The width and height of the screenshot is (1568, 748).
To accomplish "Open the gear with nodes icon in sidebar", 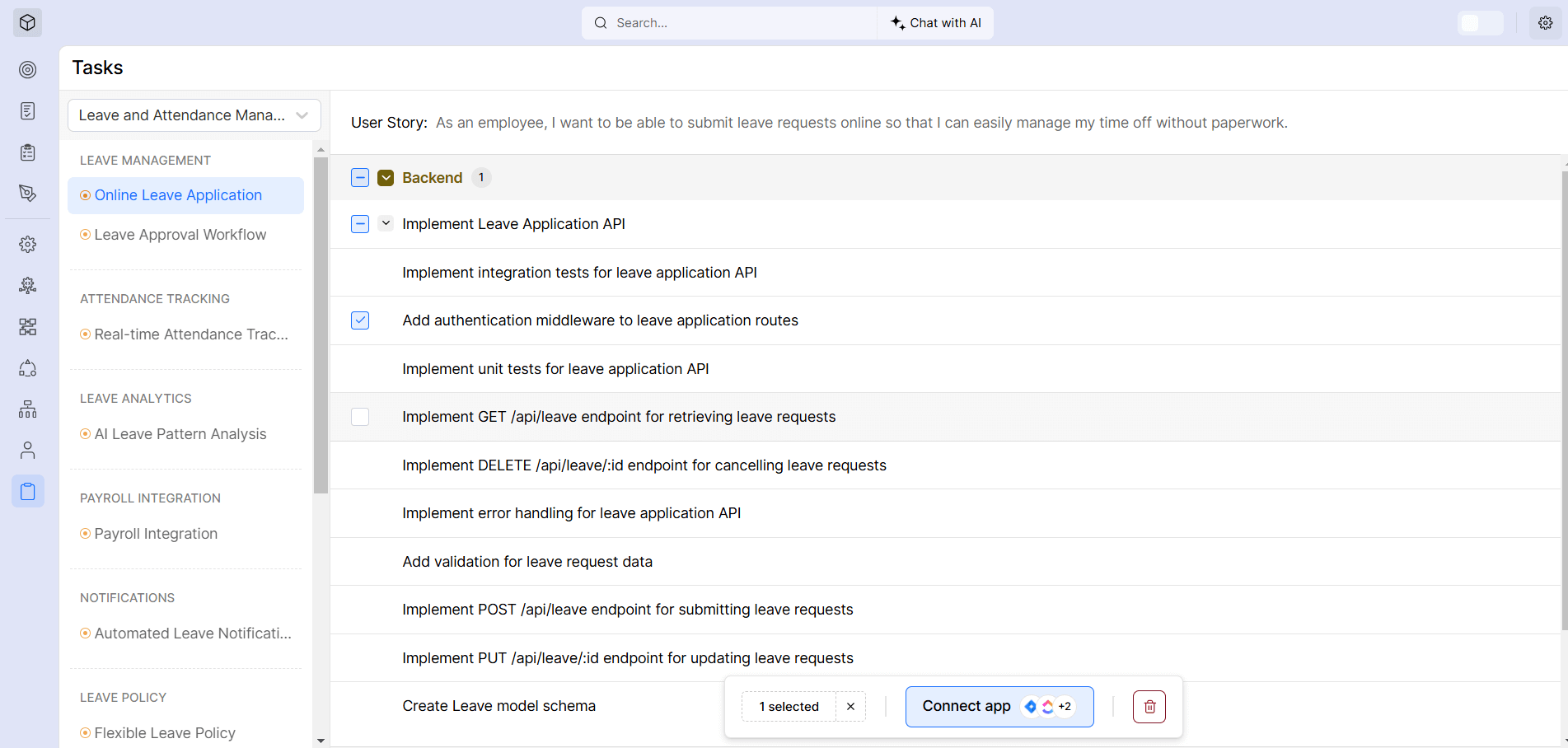I will tap(27, 286).
